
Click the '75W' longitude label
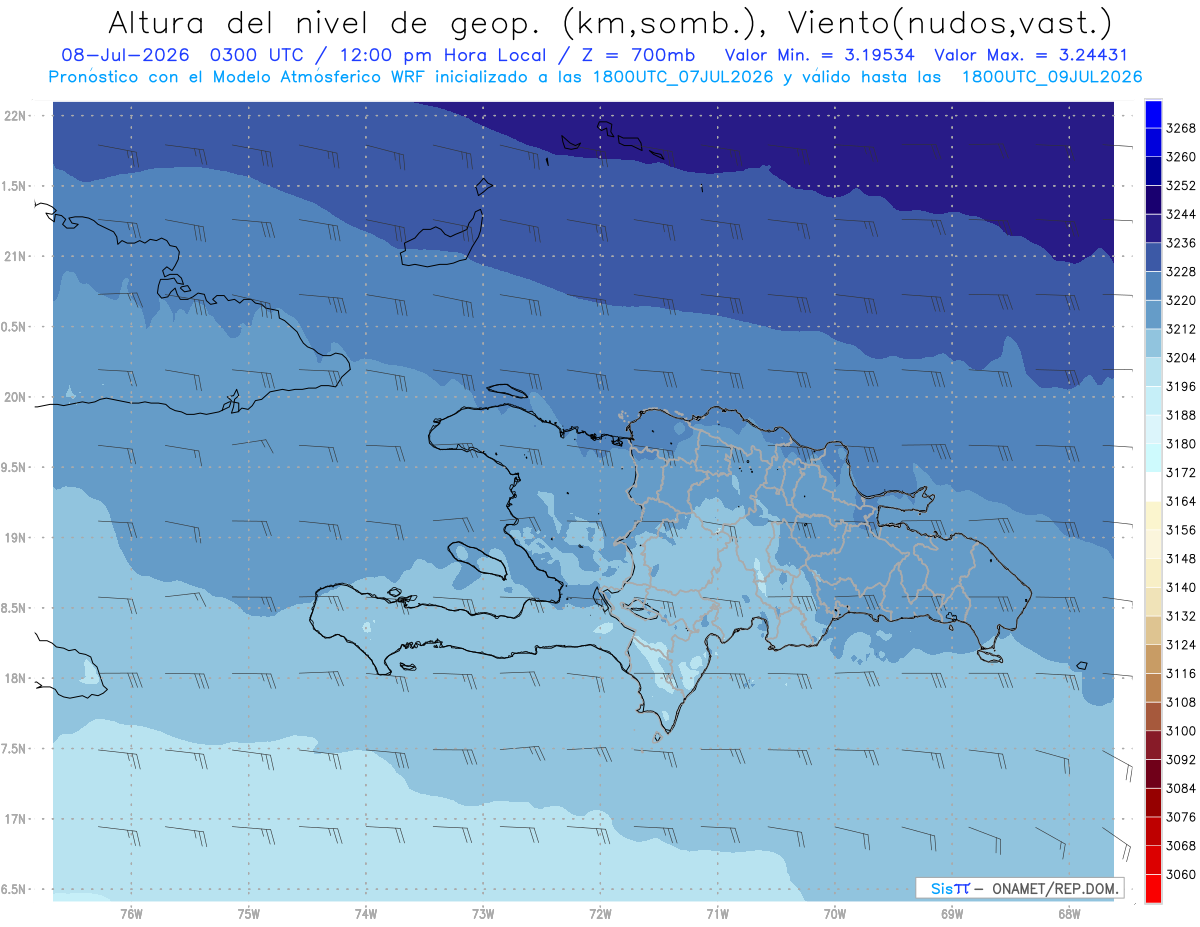[249, 914]
